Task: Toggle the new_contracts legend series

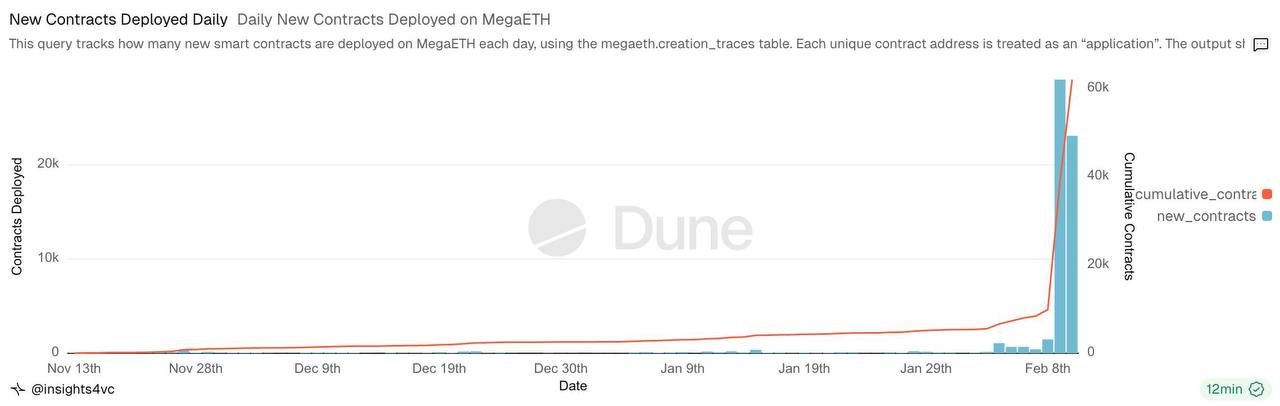Action: coord(1206,216)
